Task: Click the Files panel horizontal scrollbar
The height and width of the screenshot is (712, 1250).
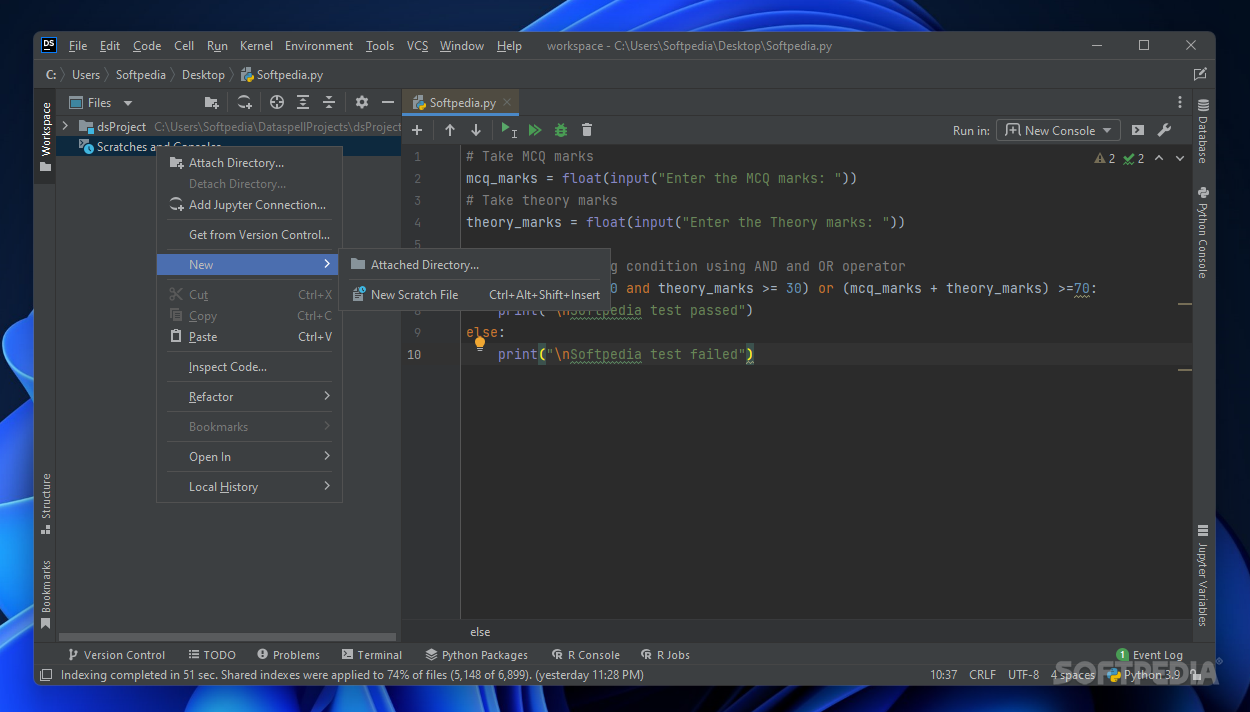Action: click(x=228, y=637)
